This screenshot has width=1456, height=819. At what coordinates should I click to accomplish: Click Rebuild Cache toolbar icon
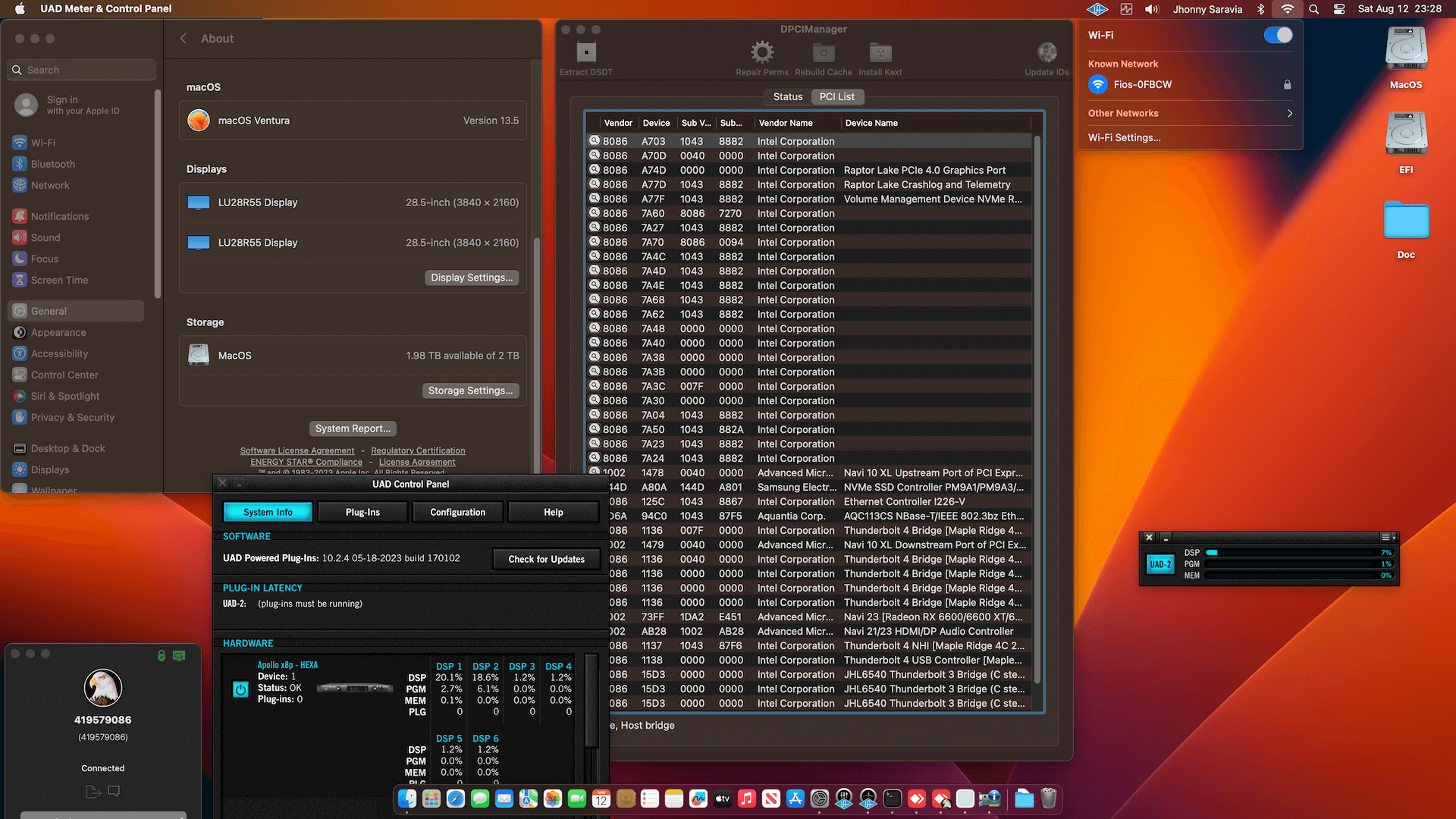click(824, 52)
